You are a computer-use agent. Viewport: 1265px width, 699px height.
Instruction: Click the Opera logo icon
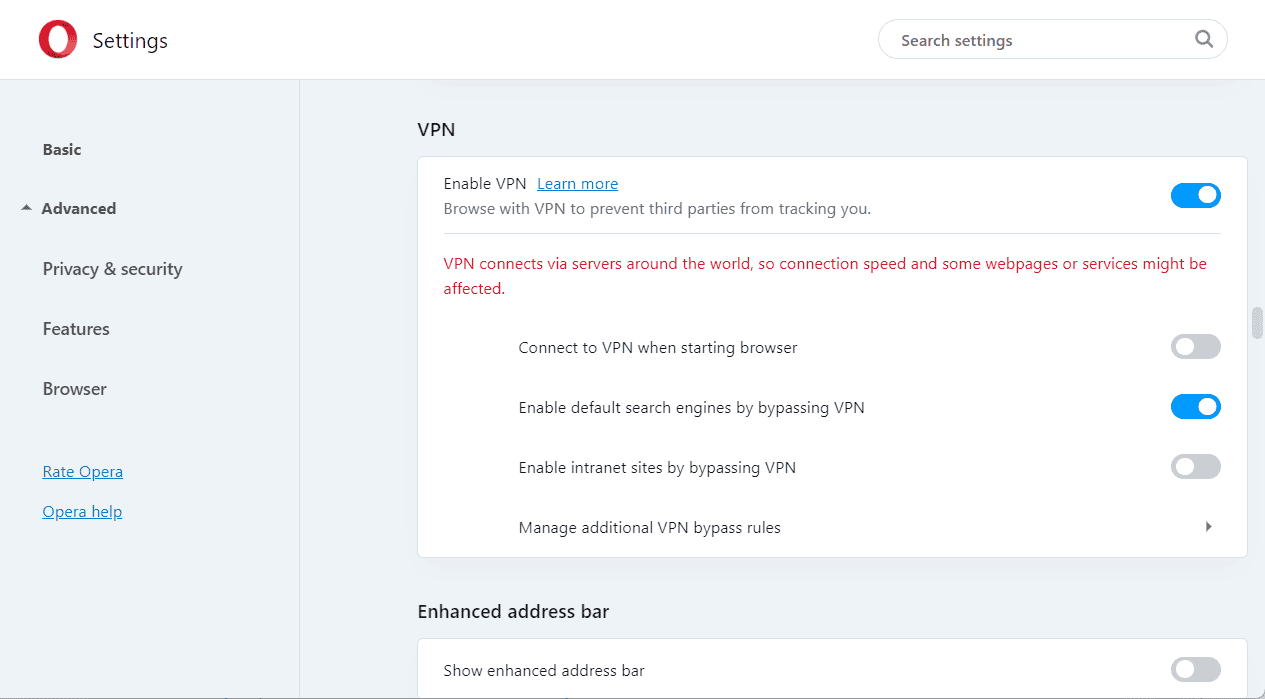(x=58, y=40)
